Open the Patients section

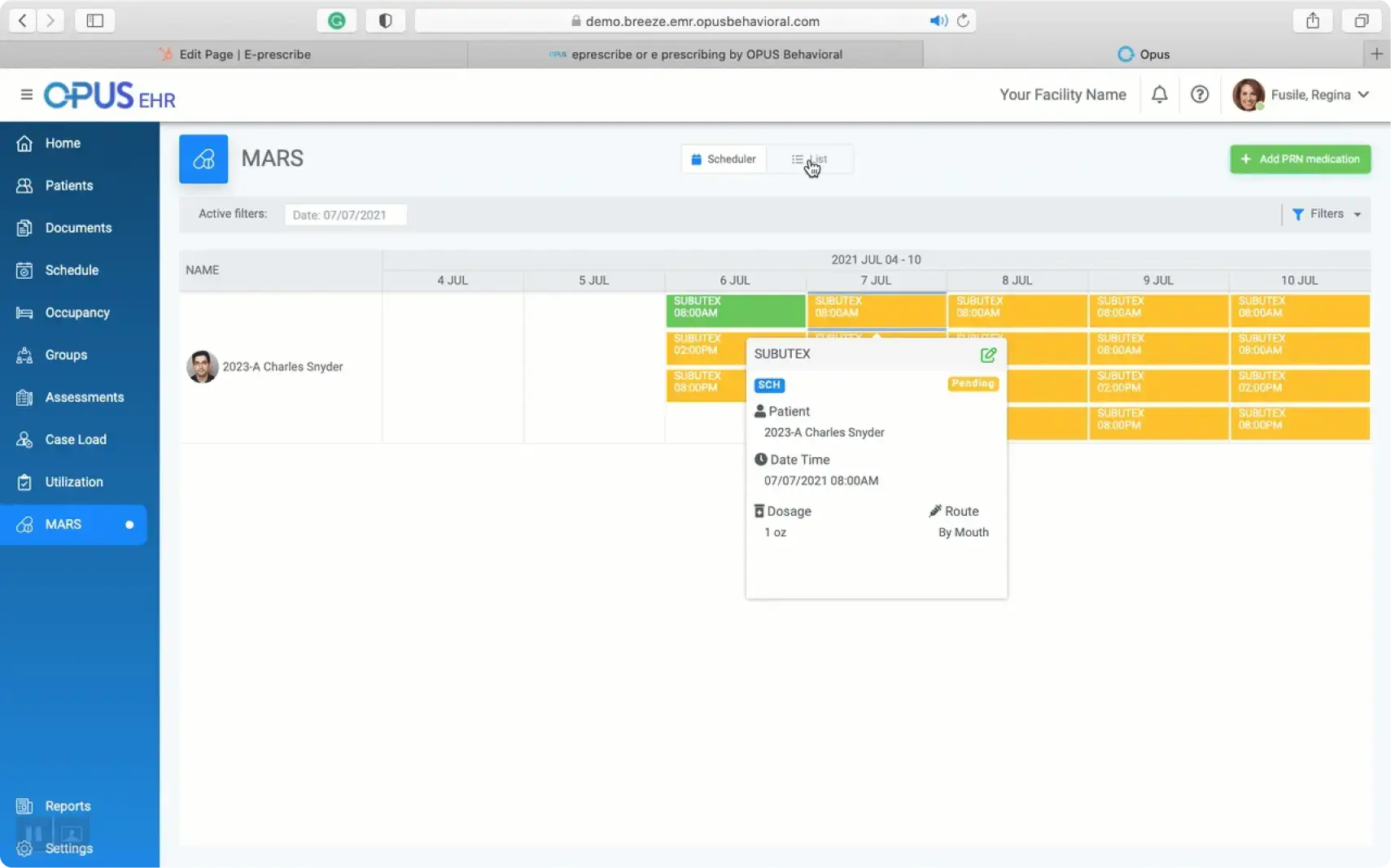tap(69, 185)
